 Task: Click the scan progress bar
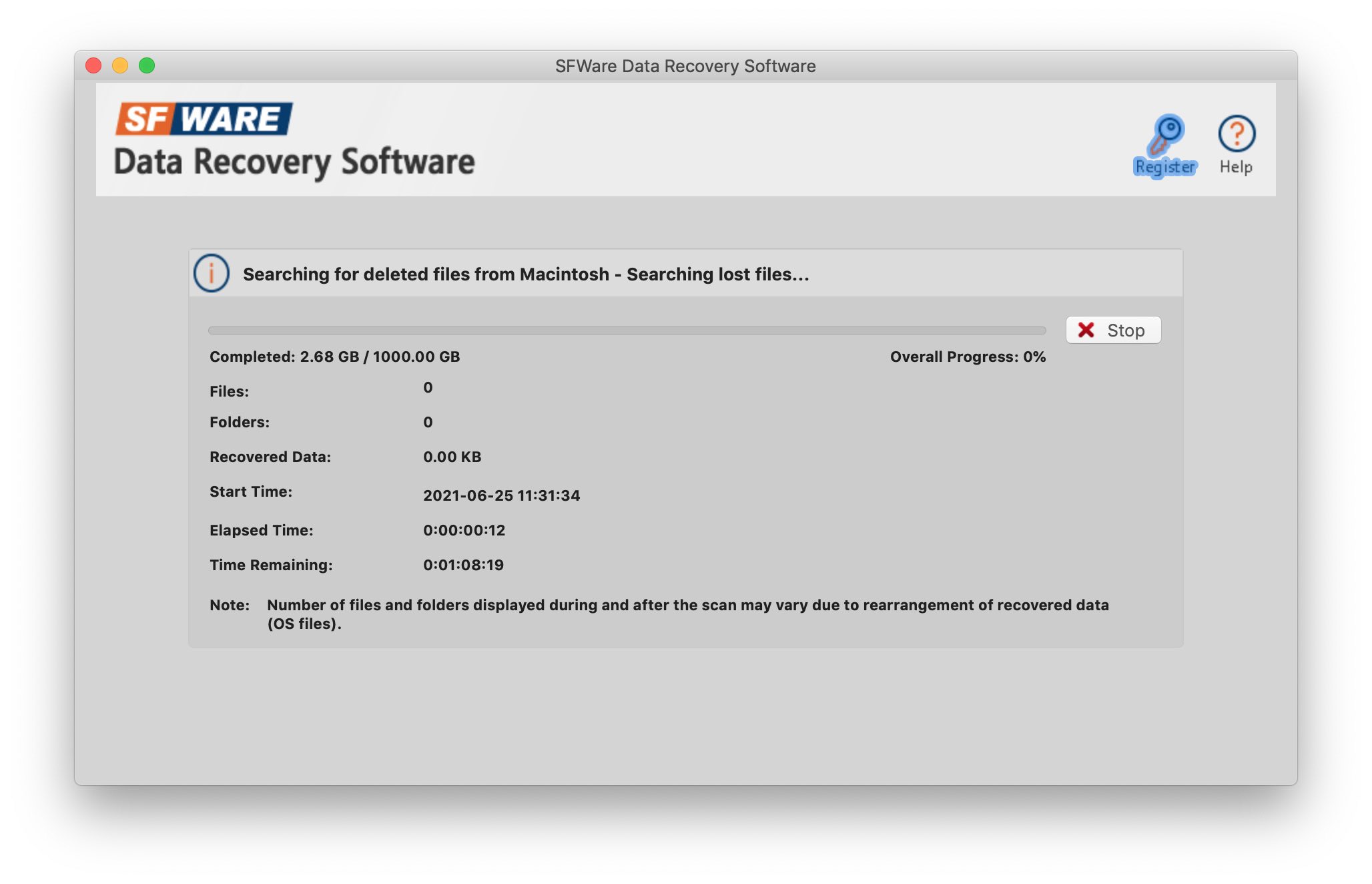pos(627,330)
